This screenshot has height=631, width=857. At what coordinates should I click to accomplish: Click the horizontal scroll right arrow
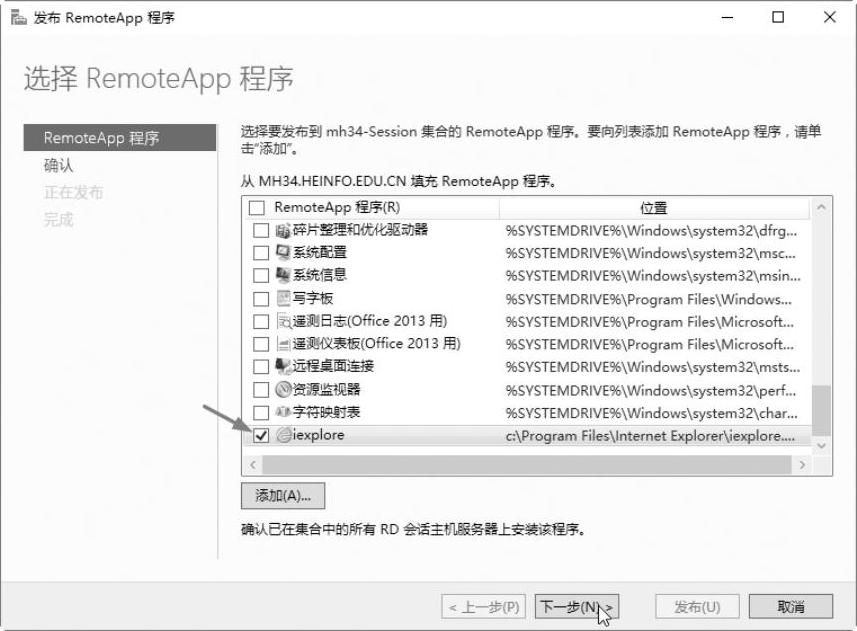coord(802,465)
